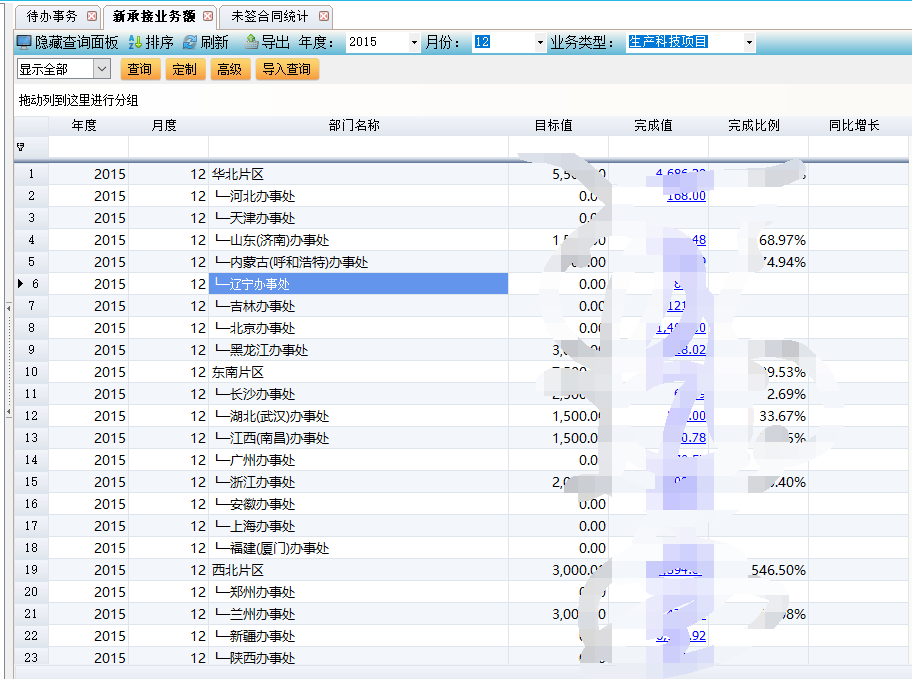912x679 pixels.
Task: Switch to the 未签合同统计 tab
Action: [x=269, y=17]
